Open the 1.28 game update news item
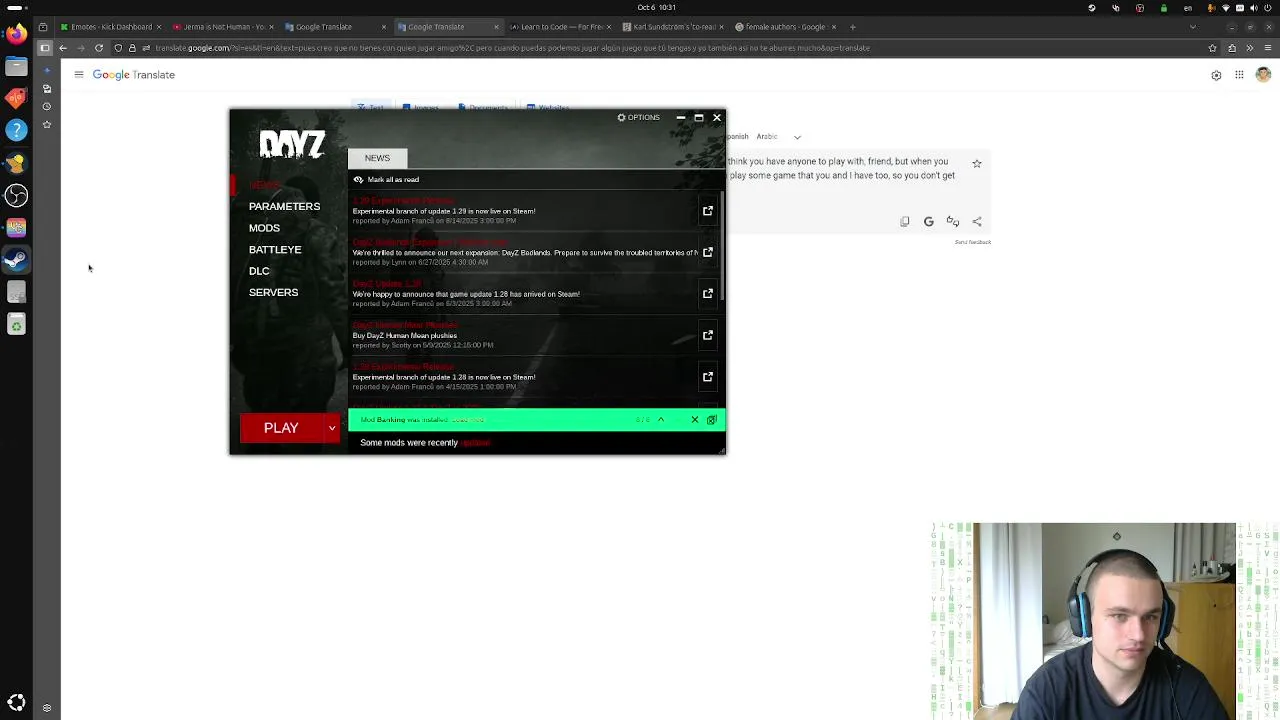Screen dimensions: 1280x720 click(524, 293)
